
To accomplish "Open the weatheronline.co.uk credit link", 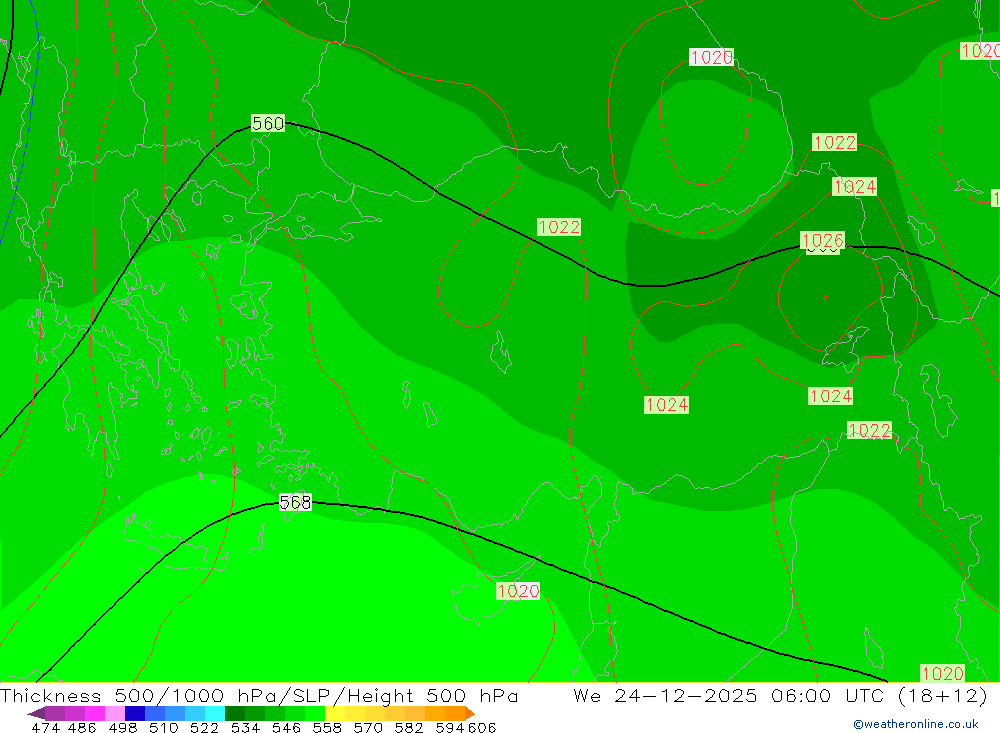I will pyautogui.click(x=916, y=724).
